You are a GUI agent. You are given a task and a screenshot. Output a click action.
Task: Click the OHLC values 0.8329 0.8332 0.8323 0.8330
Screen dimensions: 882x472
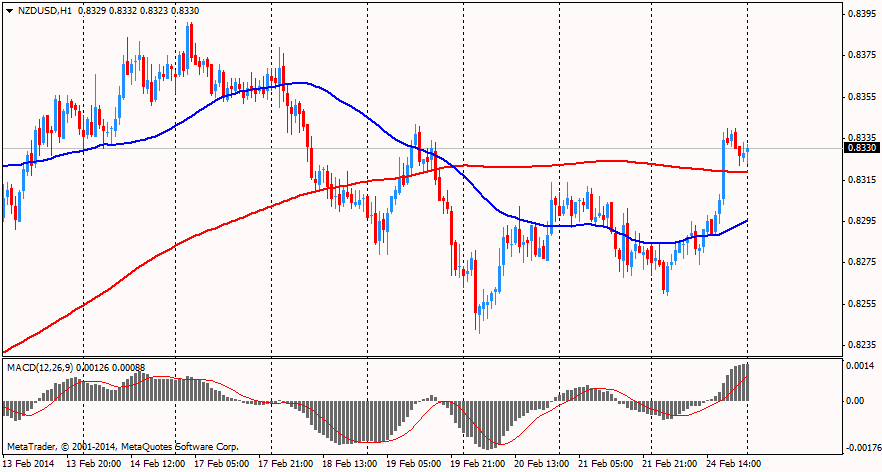point(140,11)
